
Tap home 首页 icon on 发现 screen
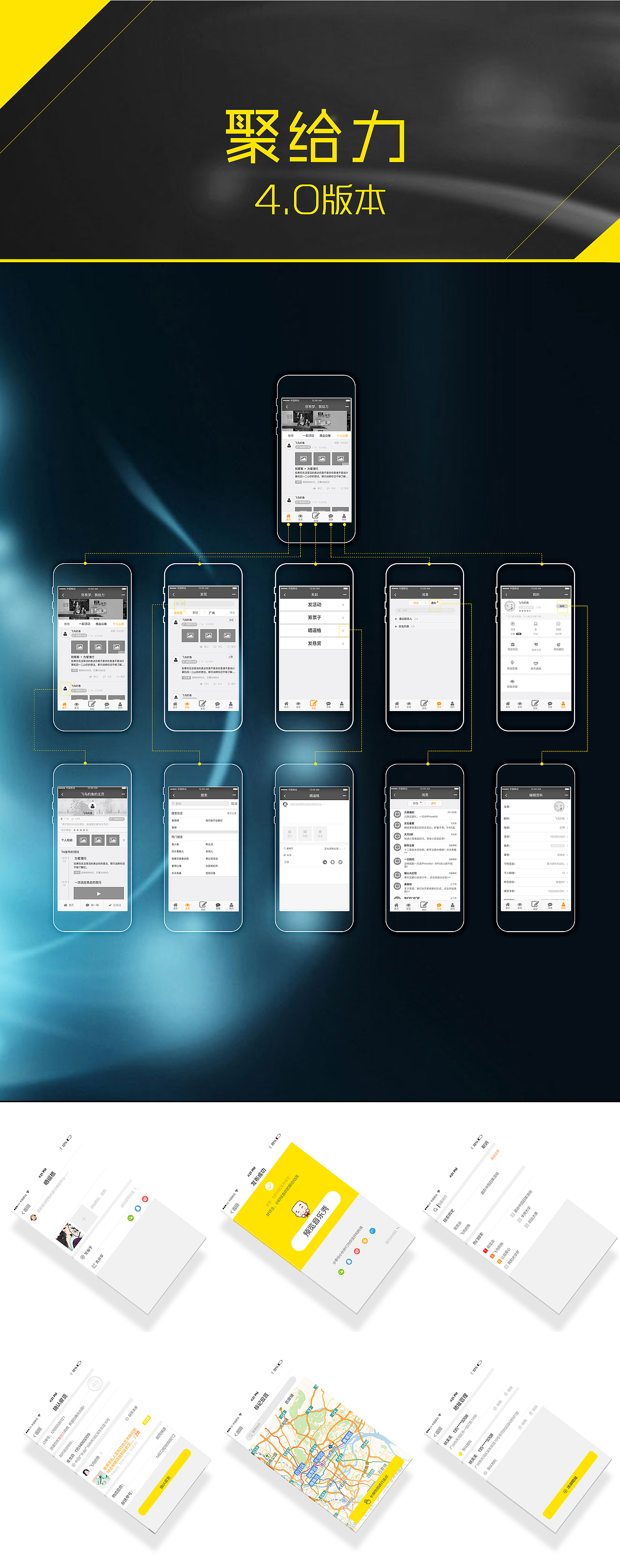click(175, 705)
